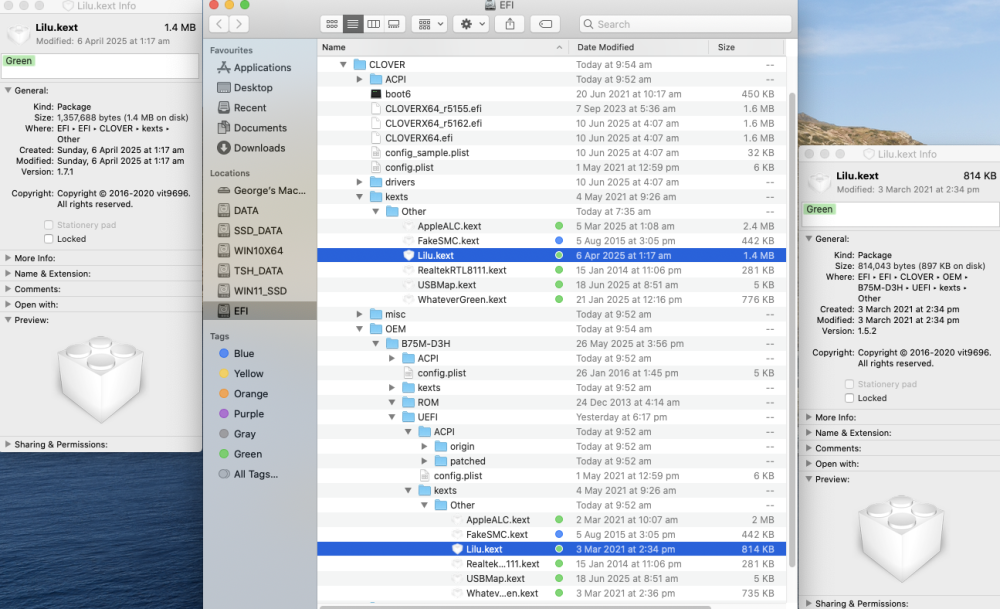1000x609 pixels.
Task: Click the Share toolbar button
Action: (510, 24)
